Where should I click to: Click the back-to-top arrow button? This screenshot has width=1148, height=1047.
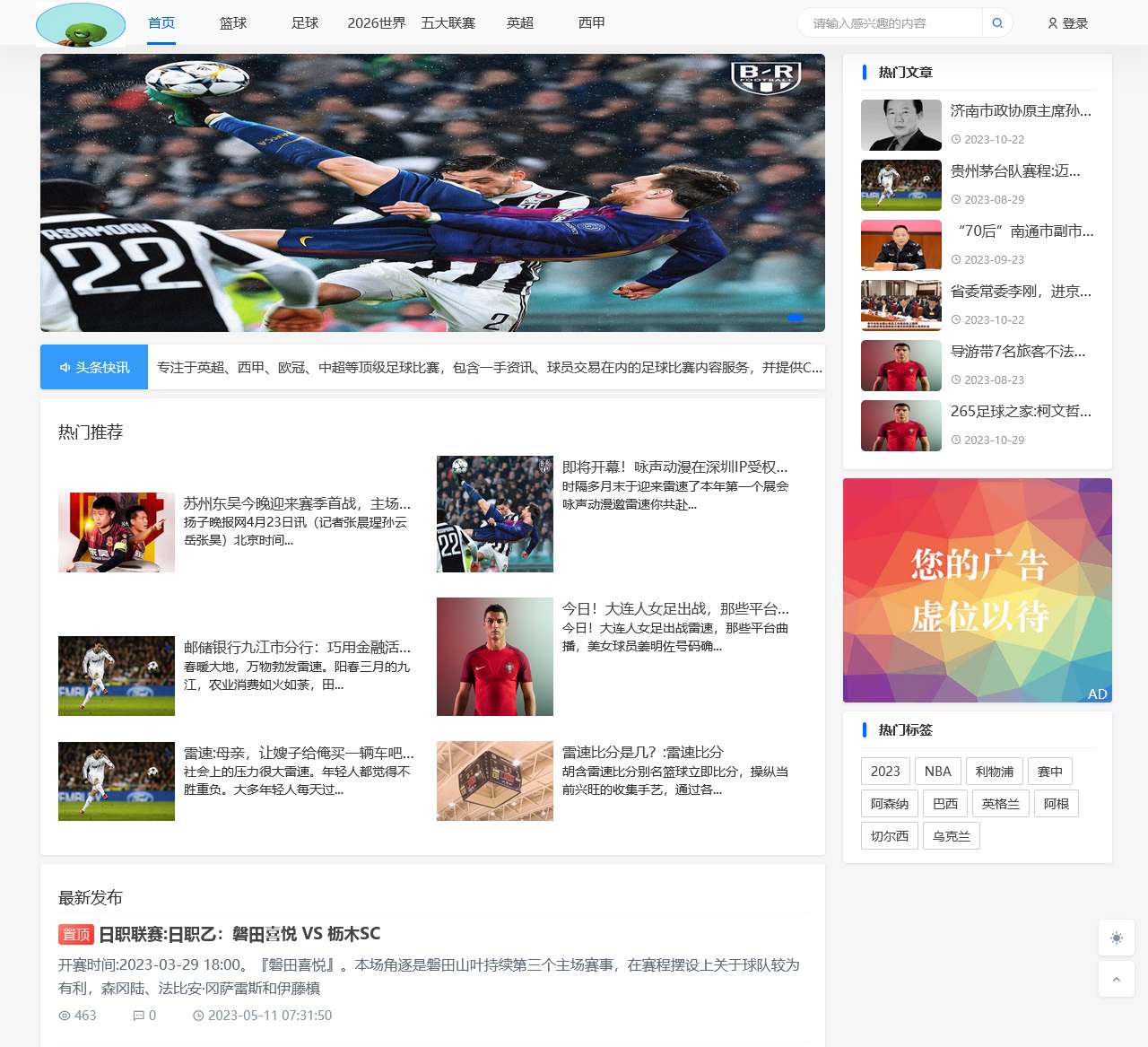[1117, 979]
